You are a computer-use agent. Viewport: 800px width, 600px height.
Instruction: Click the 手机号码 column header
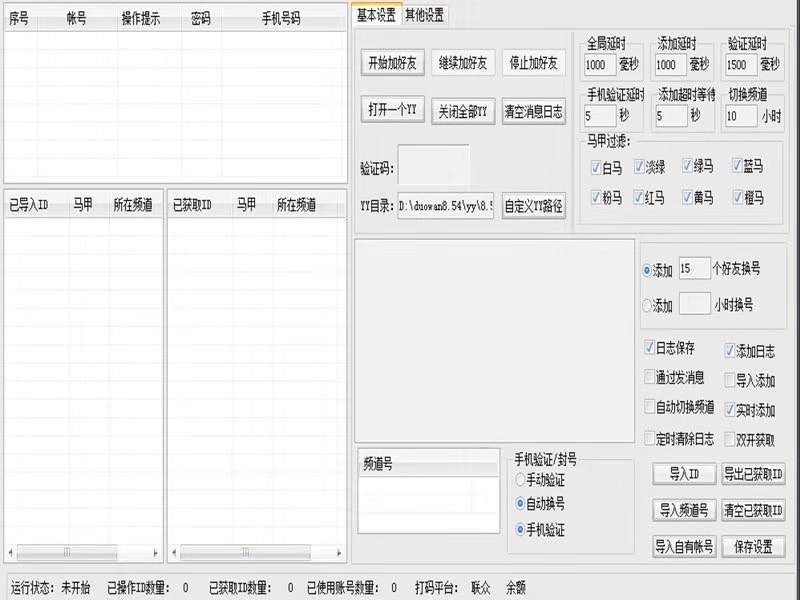coord(281,19)
